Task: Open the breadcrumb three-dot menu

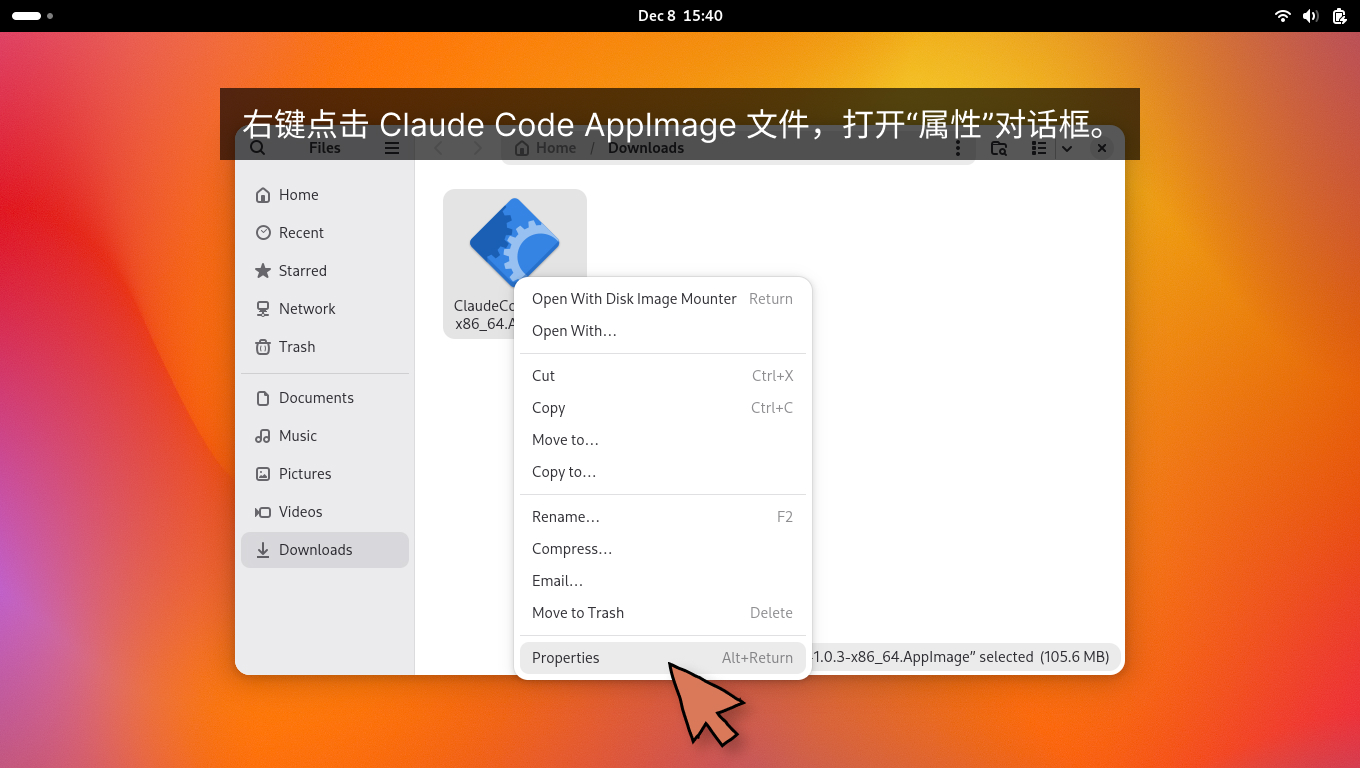Action: click(958, 147)
